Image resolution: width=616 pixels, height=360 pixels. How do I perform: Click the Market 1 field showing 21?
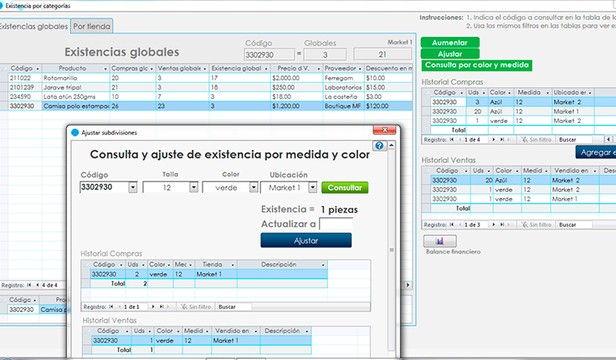383,54
